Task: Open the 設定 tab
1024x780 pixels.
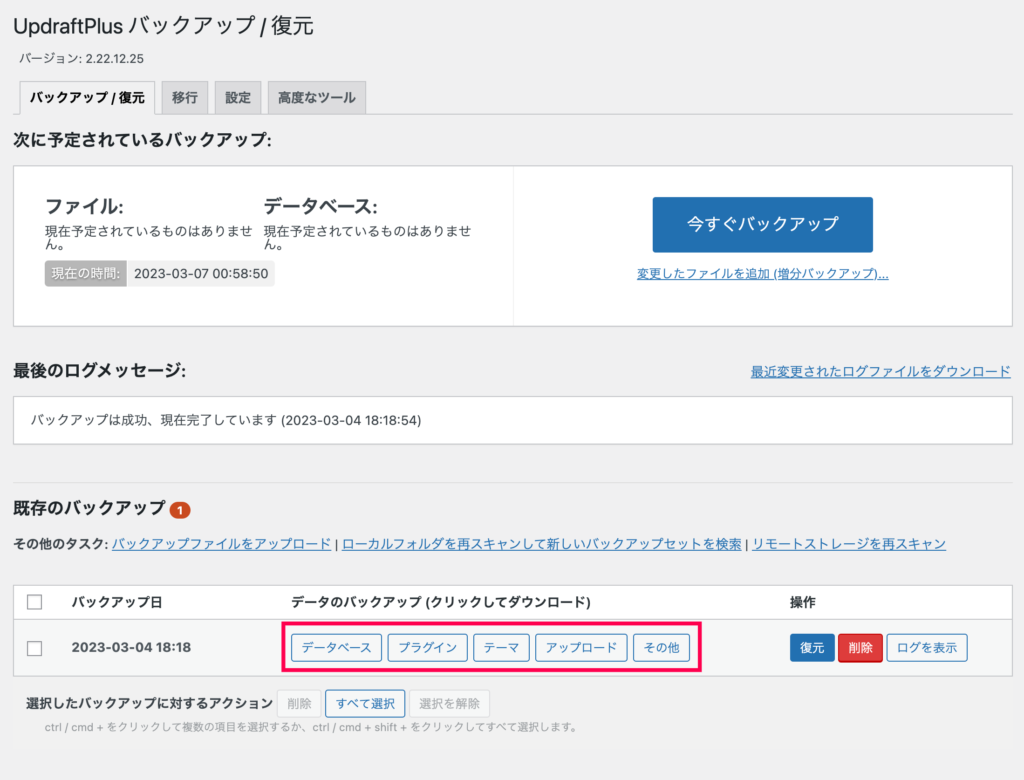Action: [238, 98]
